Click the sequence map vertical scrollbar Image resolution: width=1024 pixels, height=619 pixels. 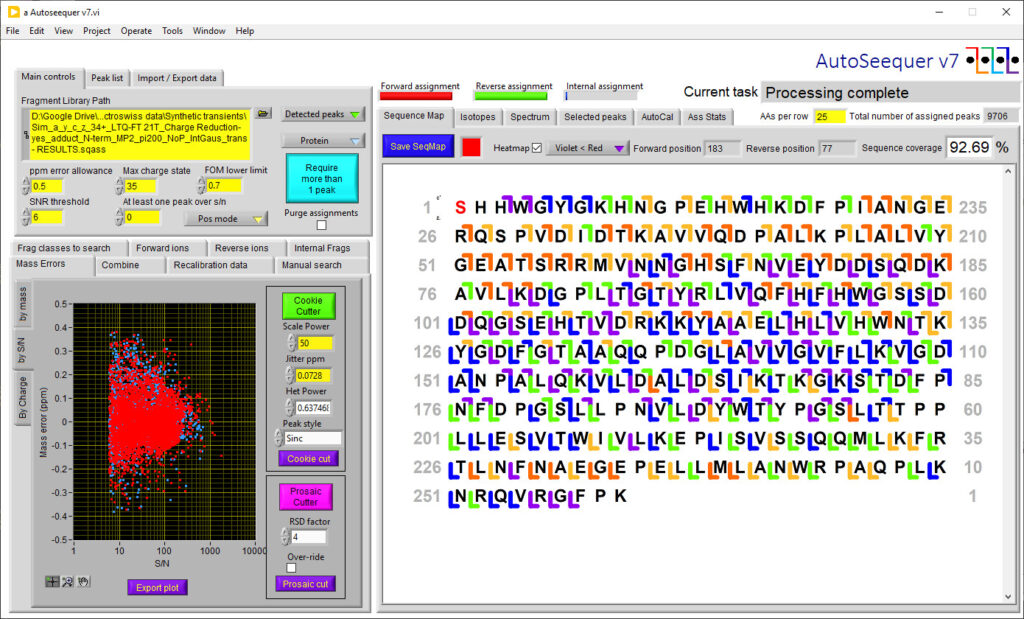click(x=1008, y=384)
